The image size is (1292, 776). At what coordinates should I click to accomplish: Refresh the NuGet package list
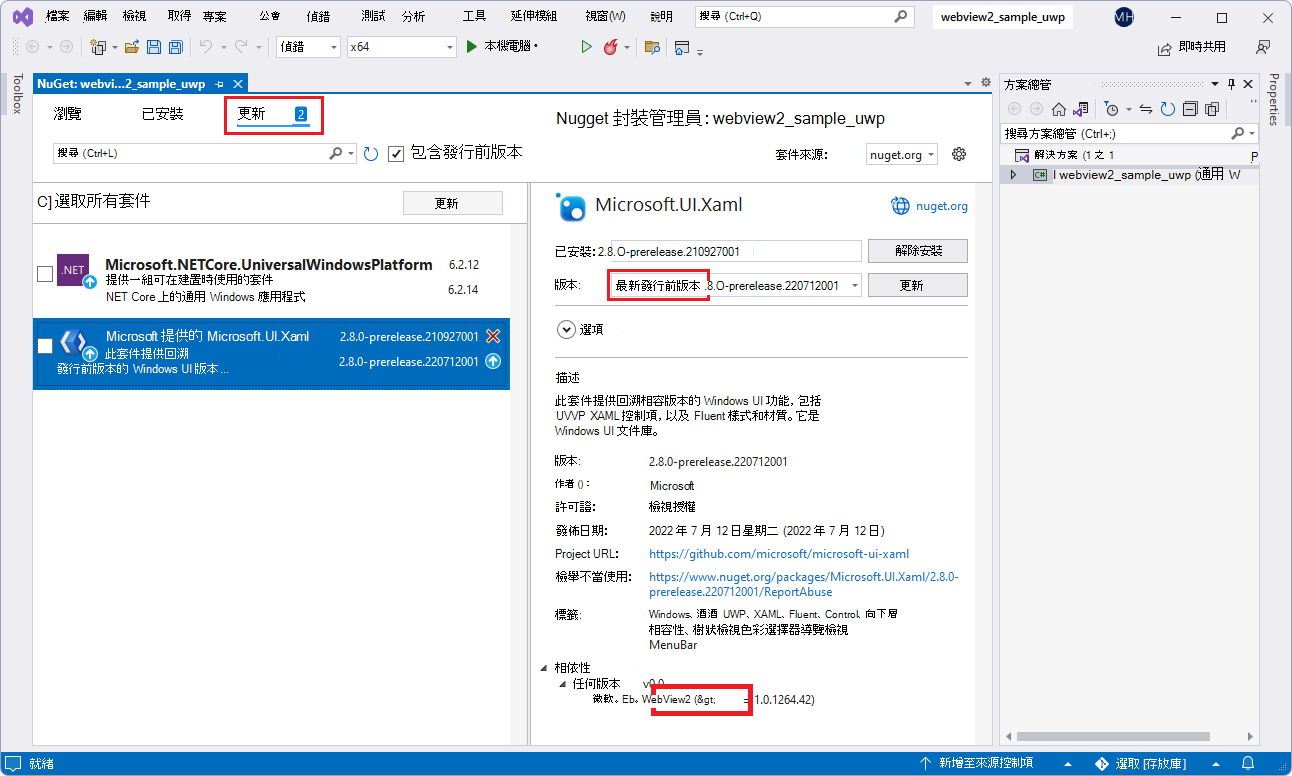coord(369,153)
